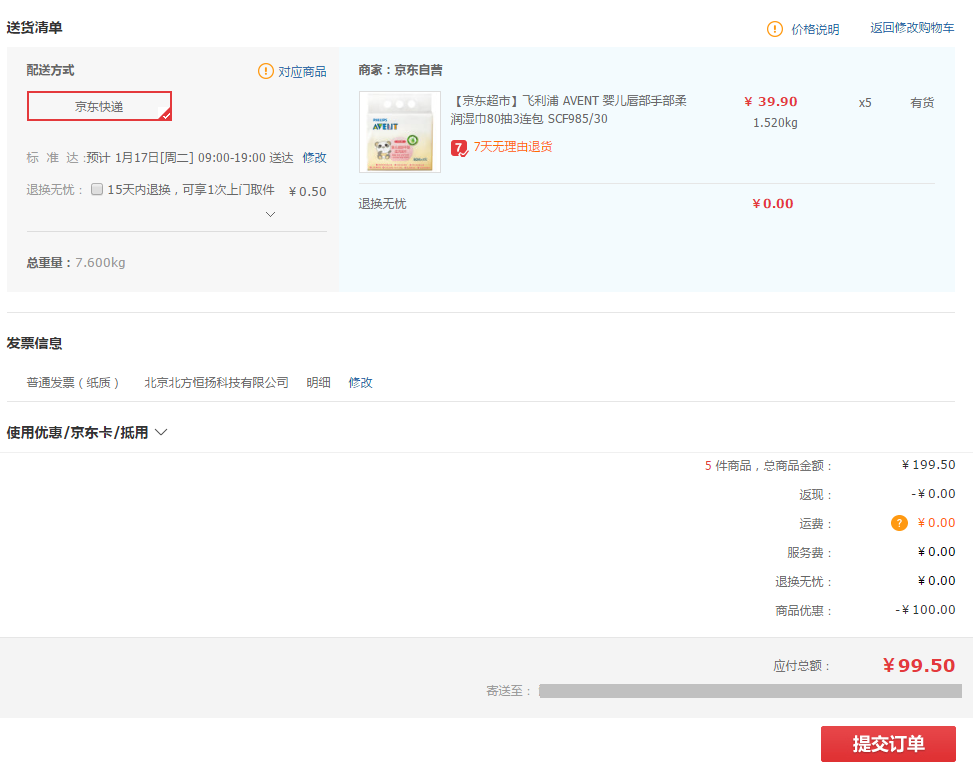Select 京东快递 delivery method
Image resolution: width=973 pixels, height=767 pixels.
99,106
